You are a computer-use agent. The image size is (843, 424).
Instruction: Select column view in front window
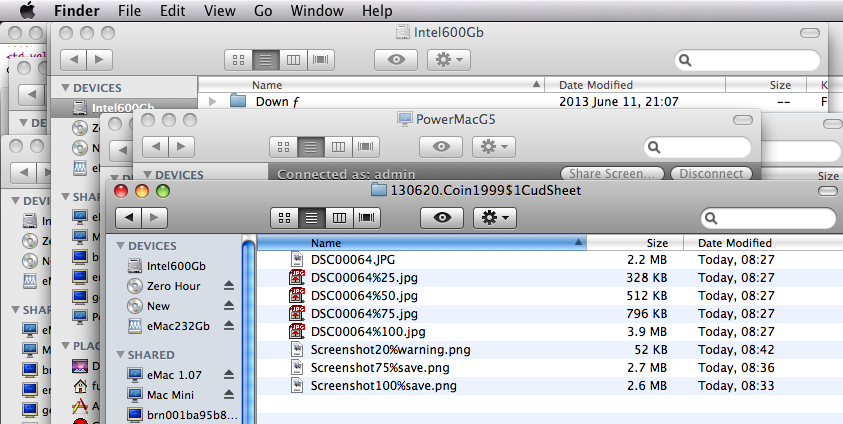point(339,218)
